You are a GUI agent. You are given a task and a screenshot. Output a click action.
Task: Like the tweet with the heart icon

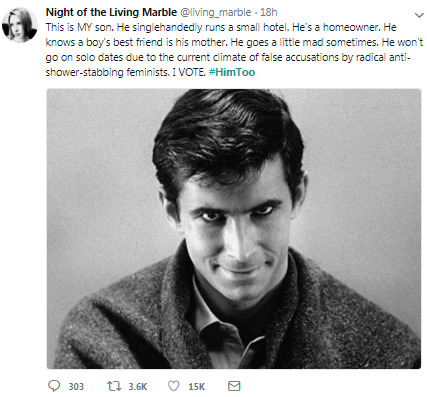point(173,386)
